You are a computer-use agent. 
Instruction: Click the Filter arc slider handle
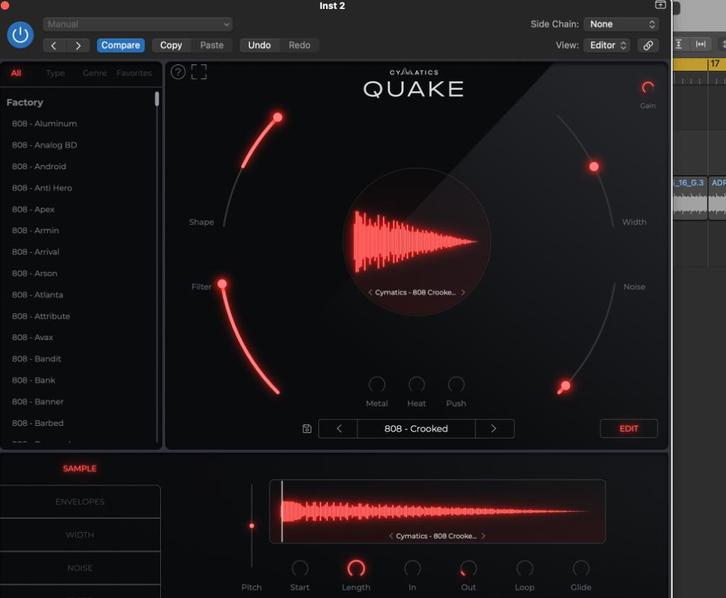(222, 284)
